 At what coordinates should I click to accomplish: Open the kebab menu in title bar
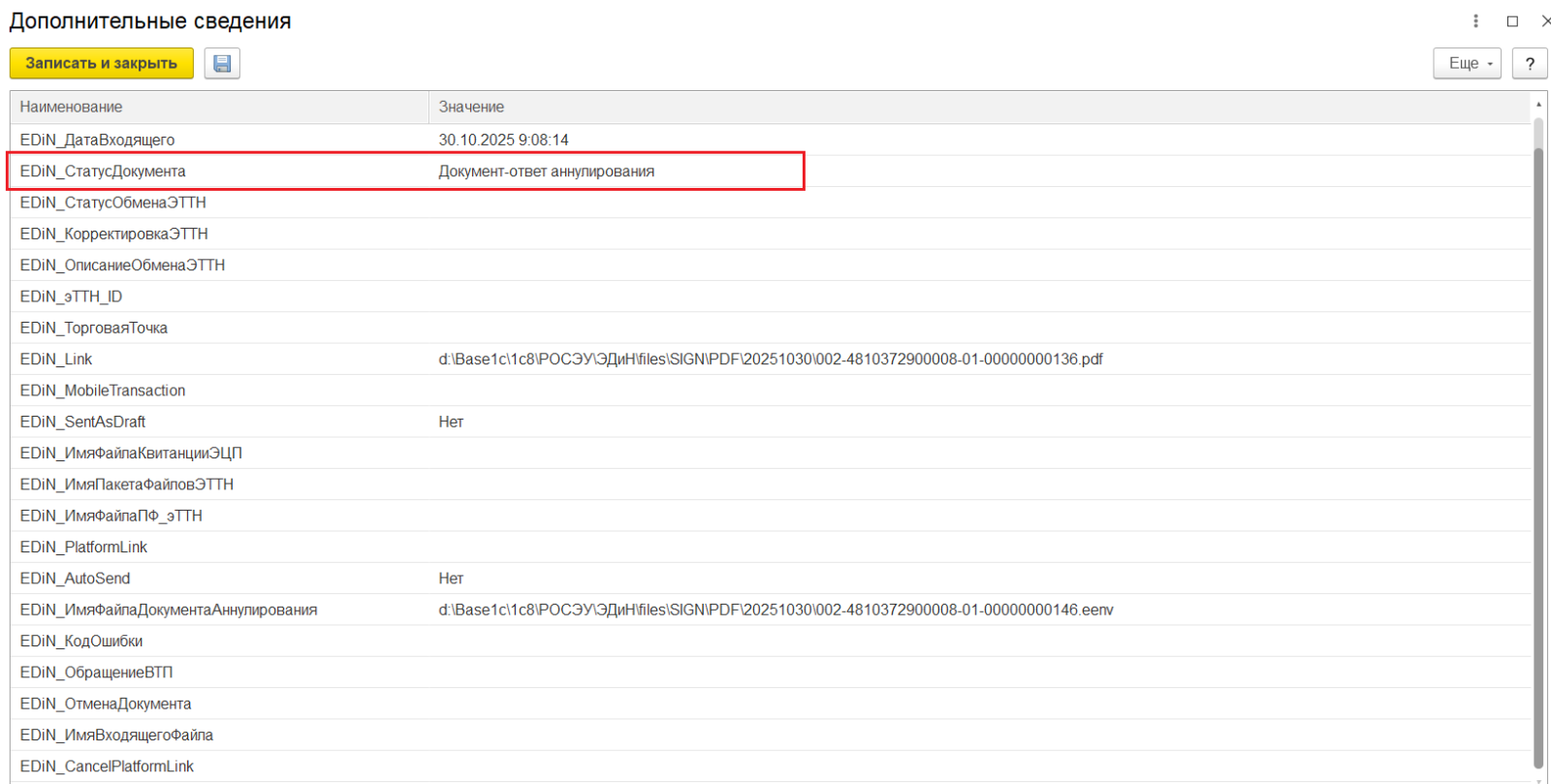tap(1475, 21)
